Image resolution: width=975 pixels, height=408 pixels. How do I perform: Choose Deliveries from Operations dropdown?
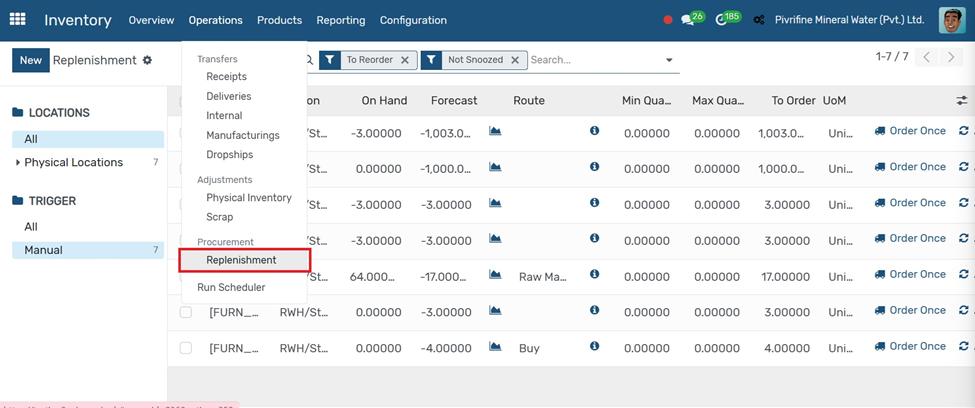pos(229,96)
